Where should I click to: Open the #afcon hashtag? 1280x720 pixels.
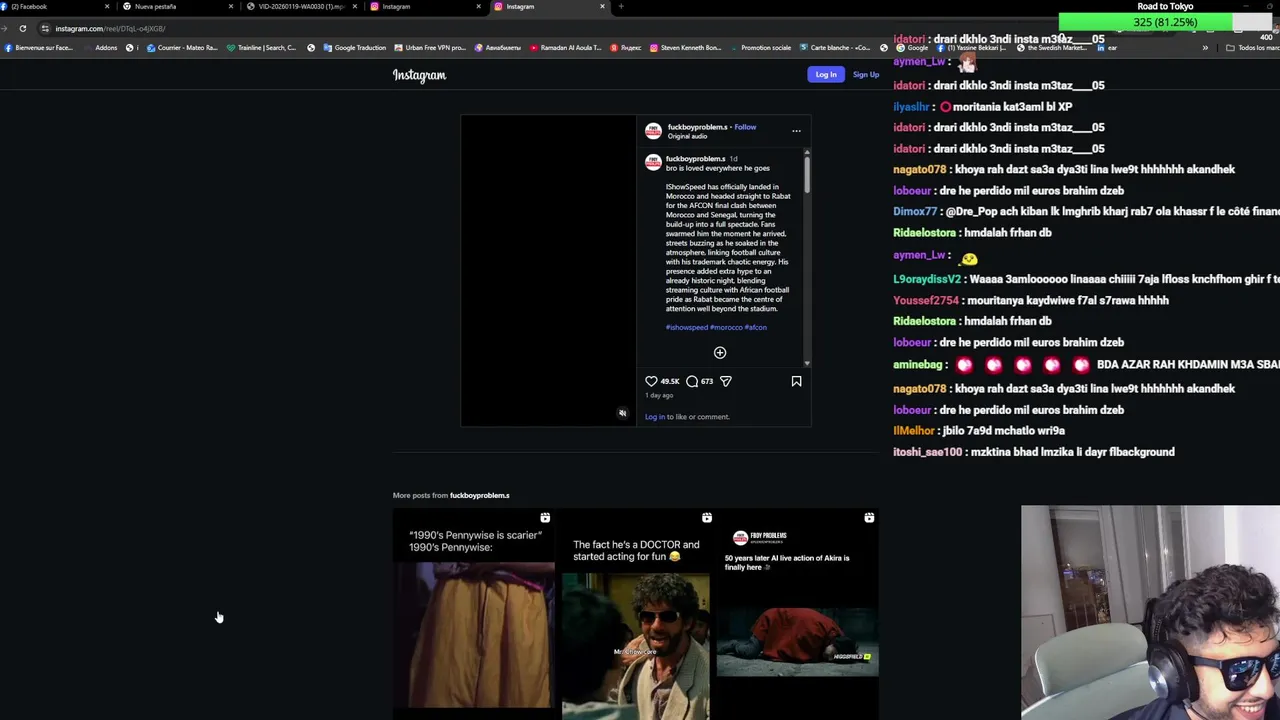tap(756, 327)
